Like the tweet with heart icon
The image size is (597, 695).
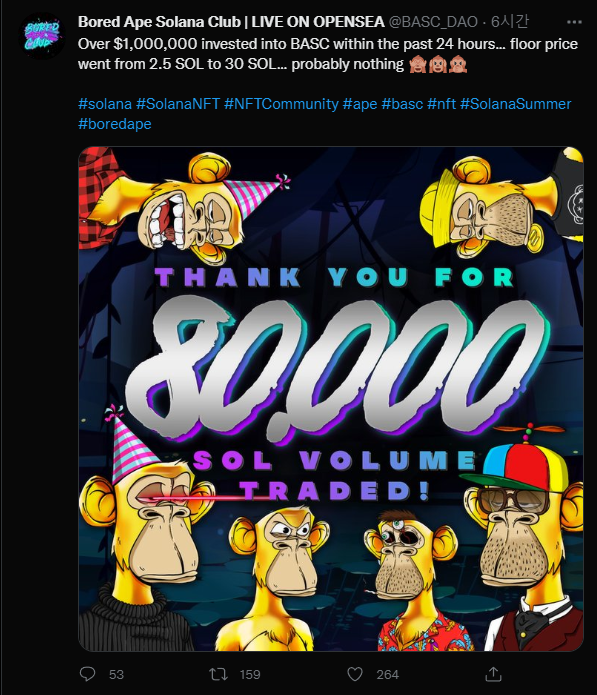point(355,674)
